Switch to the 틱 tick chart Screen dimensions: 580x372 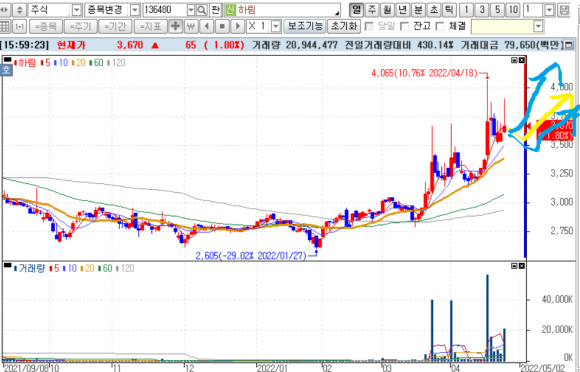click(x=449, y=10)
